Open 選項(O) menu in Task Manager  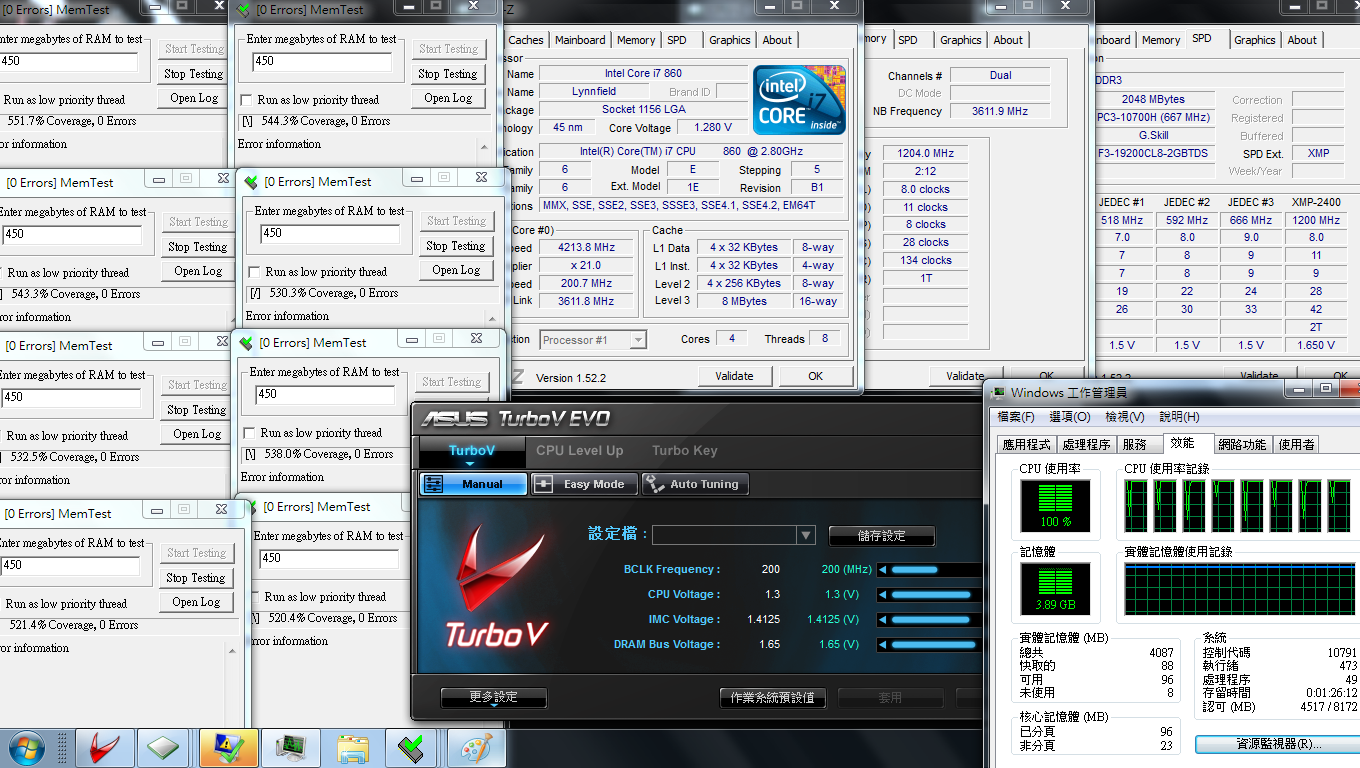pos(1070,417)
